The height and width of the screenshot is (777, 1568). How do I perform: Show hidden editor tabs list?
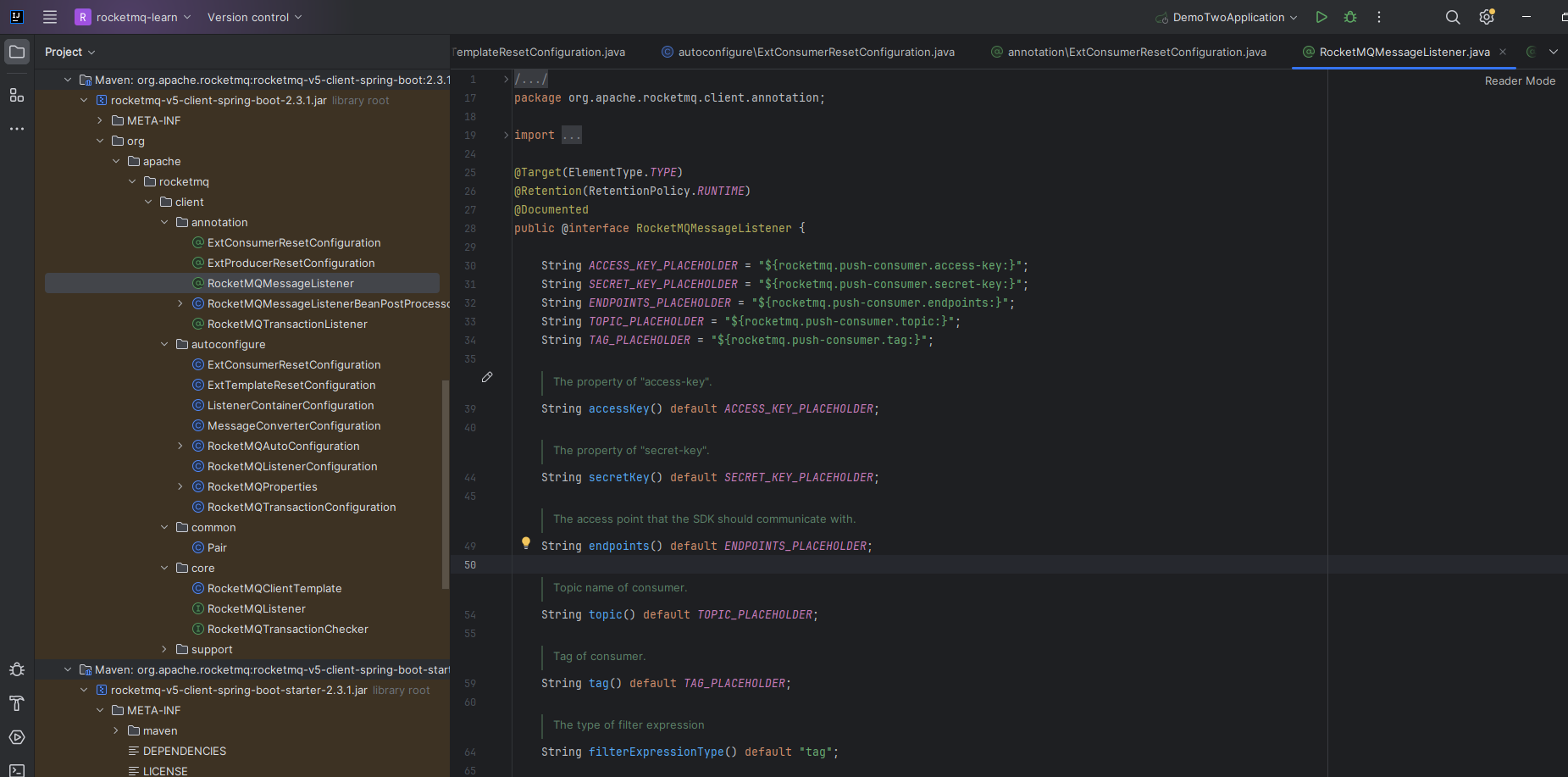(x=1554, y=52)
